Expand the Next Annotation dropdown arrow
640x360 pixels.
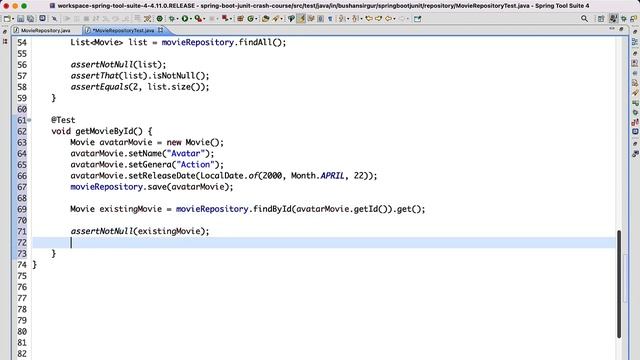point(348,19)
